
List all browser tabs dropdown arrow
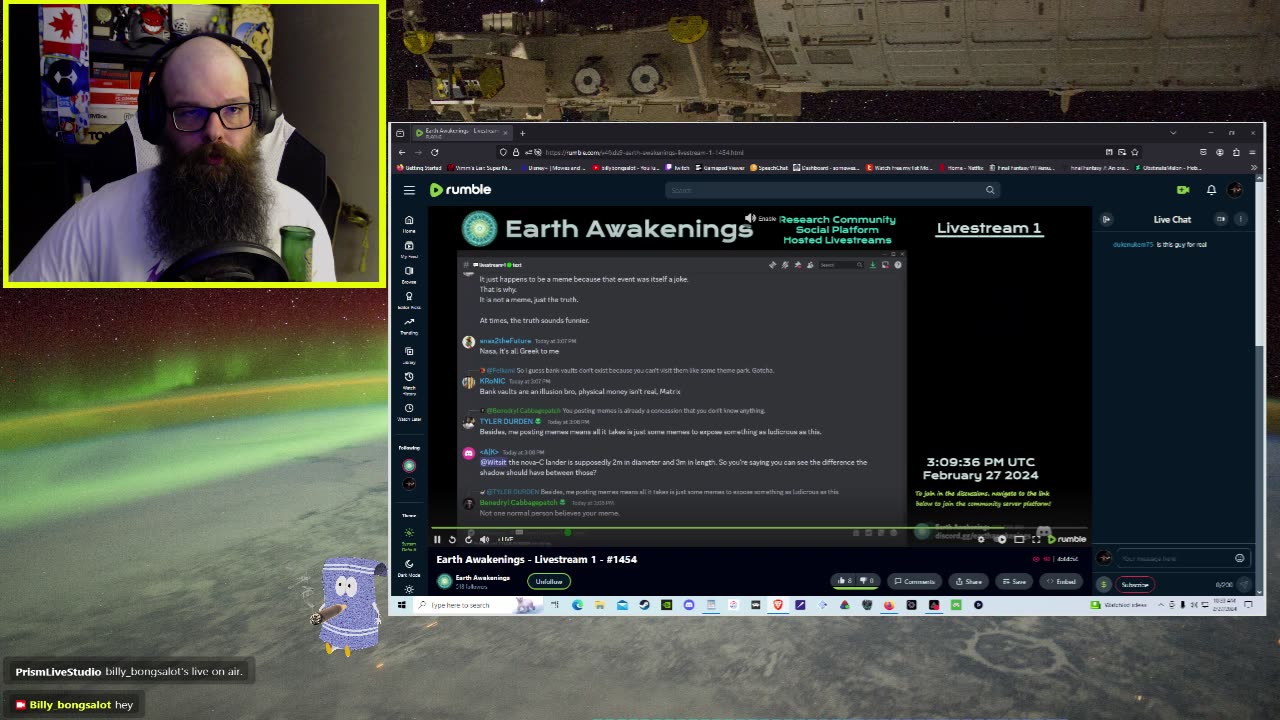[1173, 133]
